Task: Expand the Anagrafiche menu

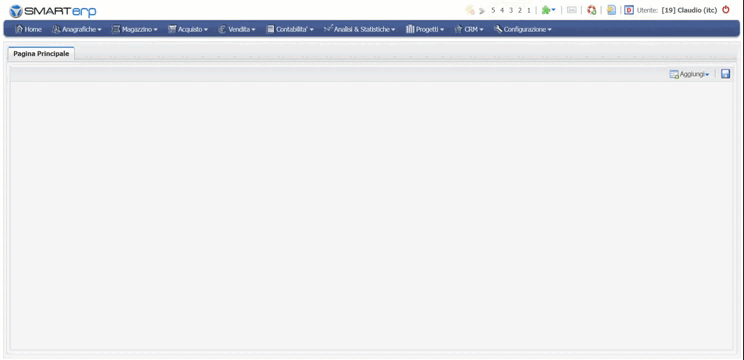Action: pyautogui.click(x=76, y=29)
